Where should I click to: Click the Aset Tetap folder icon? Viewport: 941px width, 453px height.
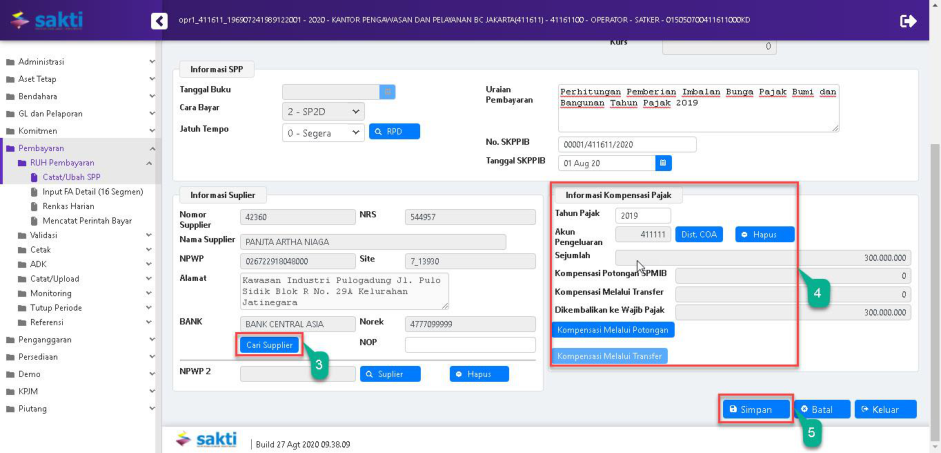[10, 79]
